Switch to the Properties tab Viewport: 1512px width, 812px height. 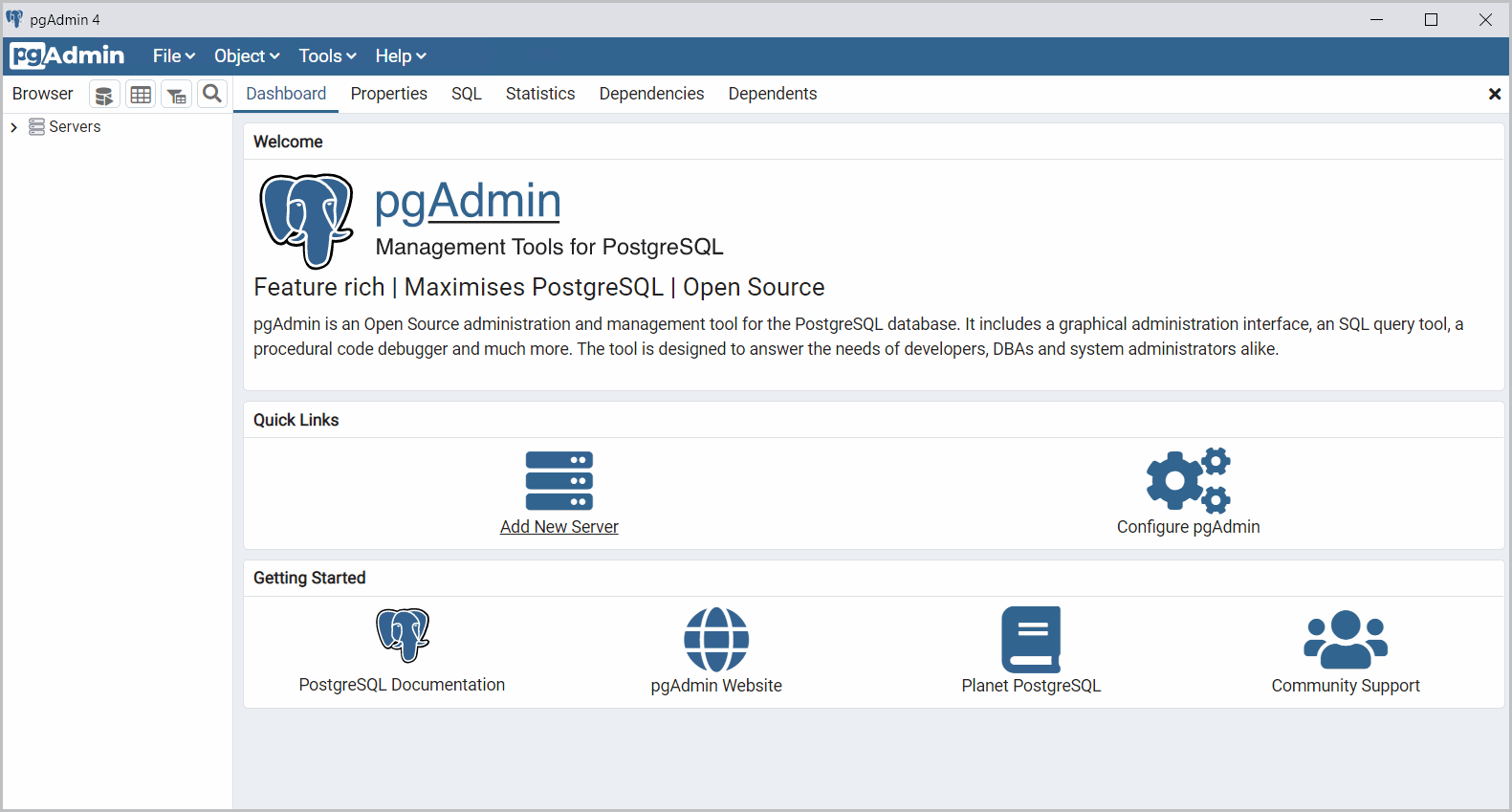pyautogui.click(x=388, y=94)
